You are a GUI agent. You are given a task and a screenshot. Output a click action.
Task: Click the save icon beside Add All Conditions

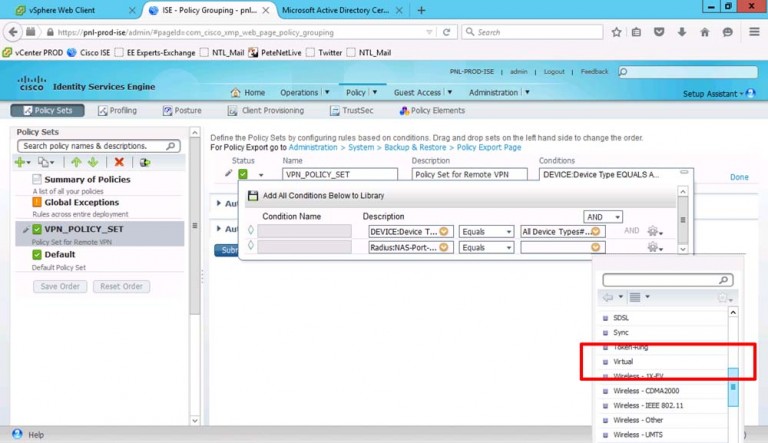point(253,196)
